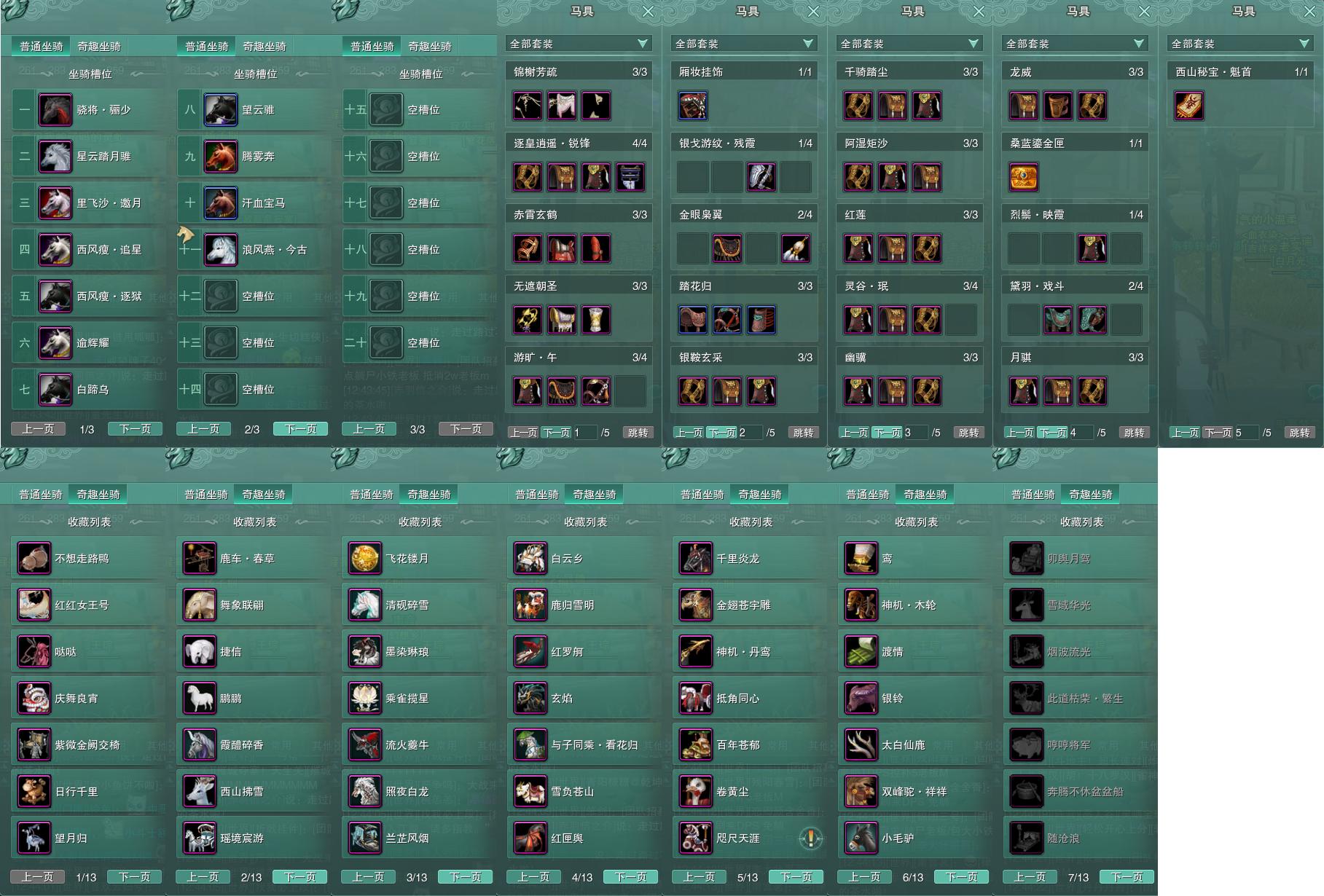Click page number field showing 2 of 5

(x=750, y=433)
